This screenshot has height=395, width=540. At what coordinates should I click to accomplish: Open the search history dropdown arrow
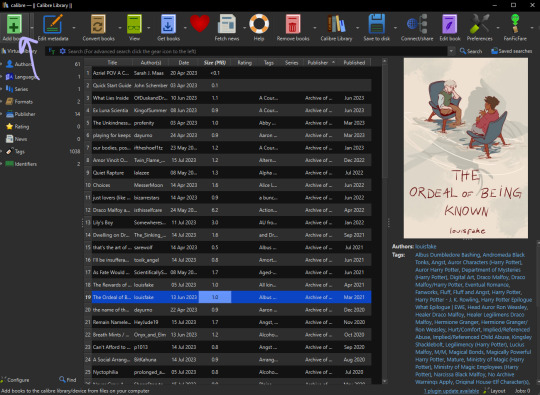tap(451, 51)
